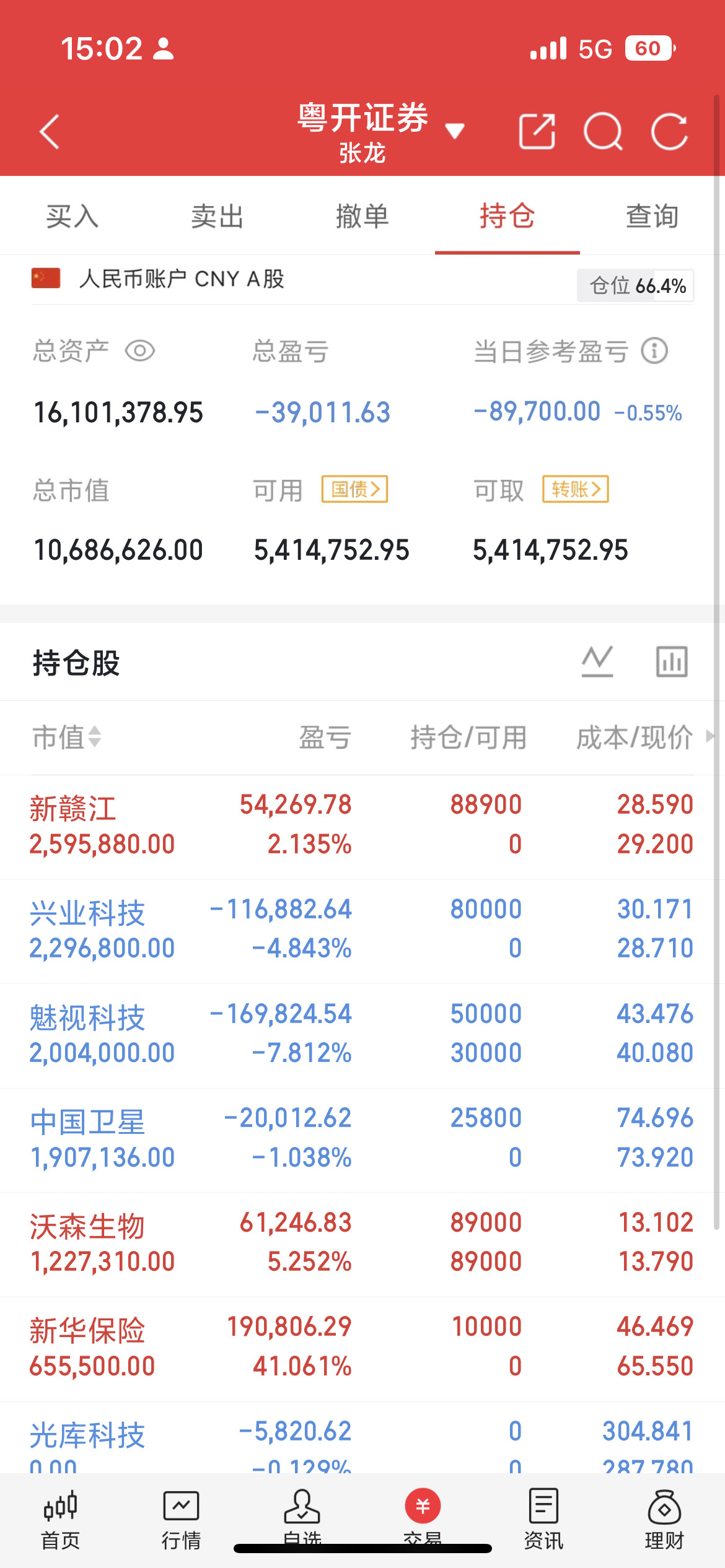Click the right-edge vertical scrollbar
Screen dimensions: 725x1568
(716, 663)
